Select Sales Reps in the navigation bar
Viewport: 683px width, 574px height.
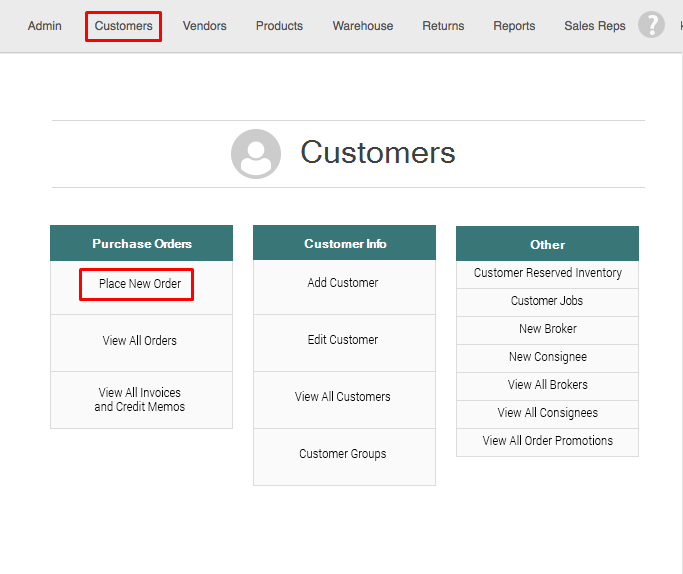click(595, 26)
